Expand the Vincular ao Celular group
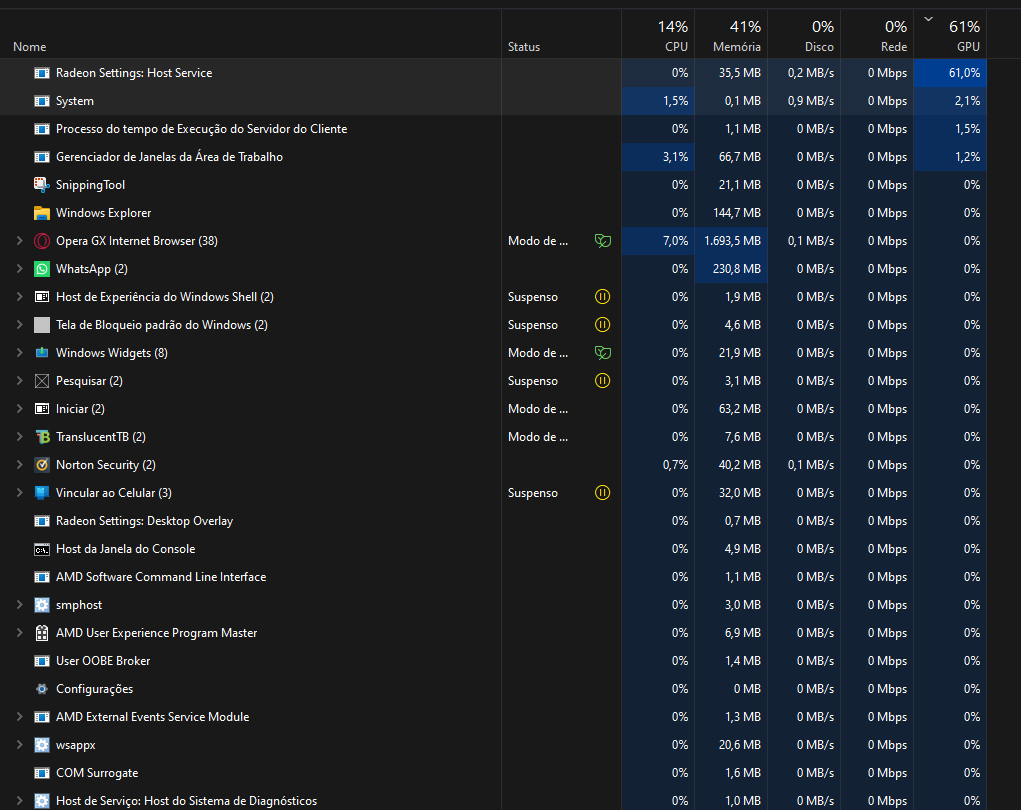 tap(20, 493)
